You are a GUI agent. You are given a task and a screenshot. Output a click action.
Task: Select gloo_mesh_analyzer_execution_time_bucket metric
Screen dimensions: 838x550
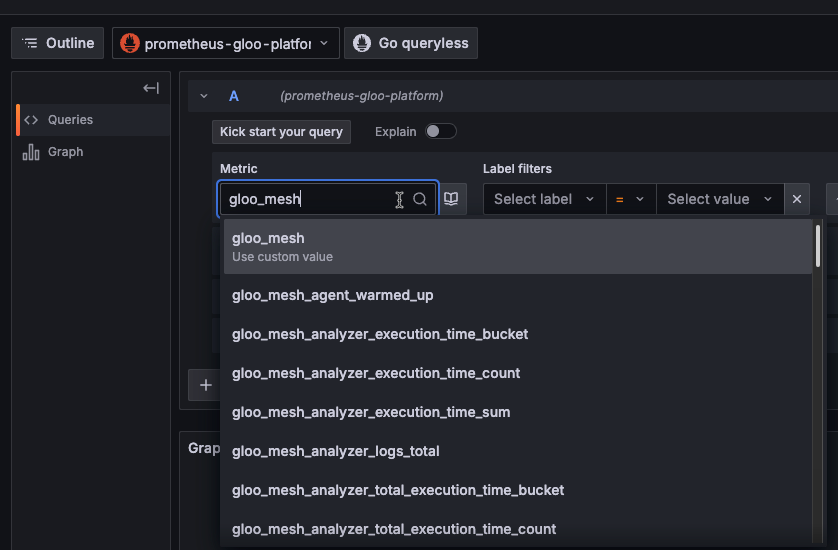tap(517, 334)
